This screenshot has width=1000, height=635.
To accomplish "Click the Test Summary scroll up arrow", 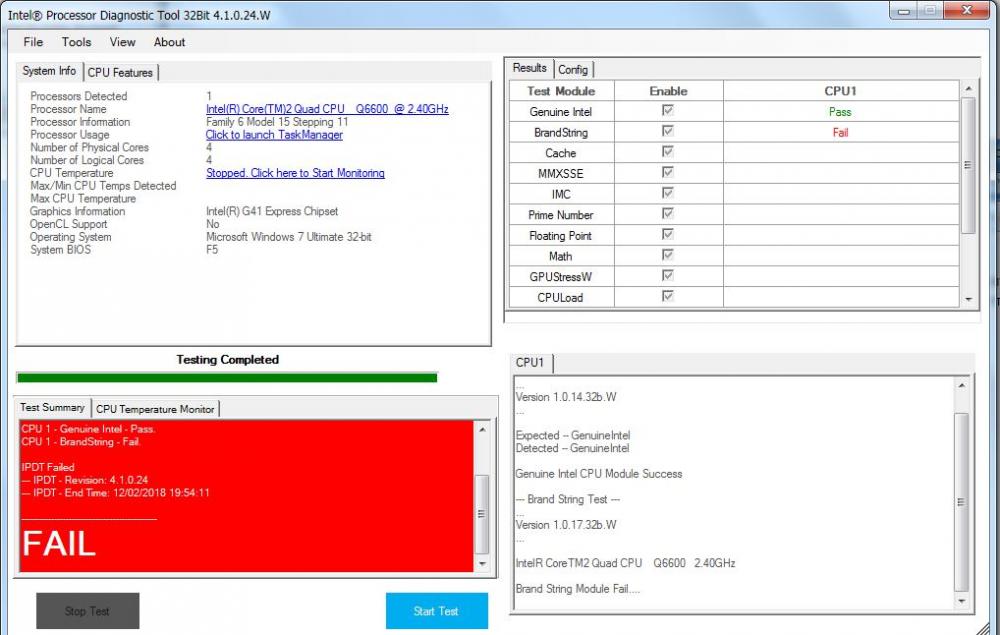I will [482, 430].
